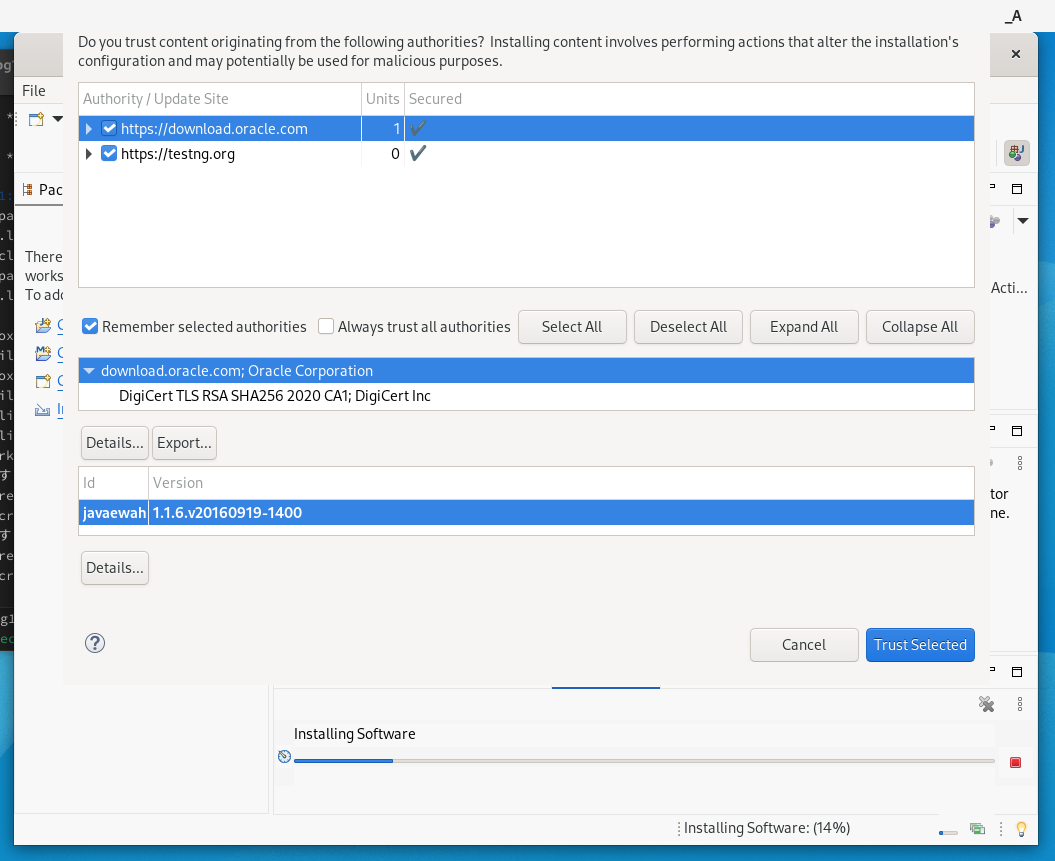Click the secured checkmark for testng.org
Screen dimensions: 1055x861
[418, 153]
